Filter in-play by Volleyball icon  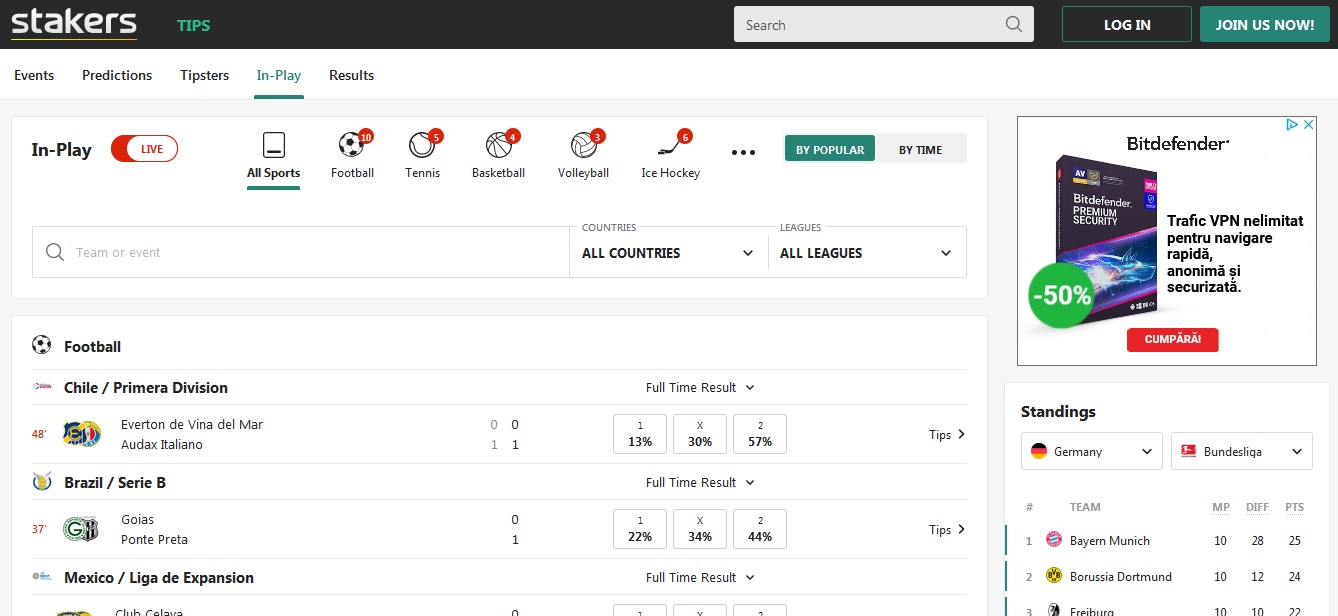[583, 145]
